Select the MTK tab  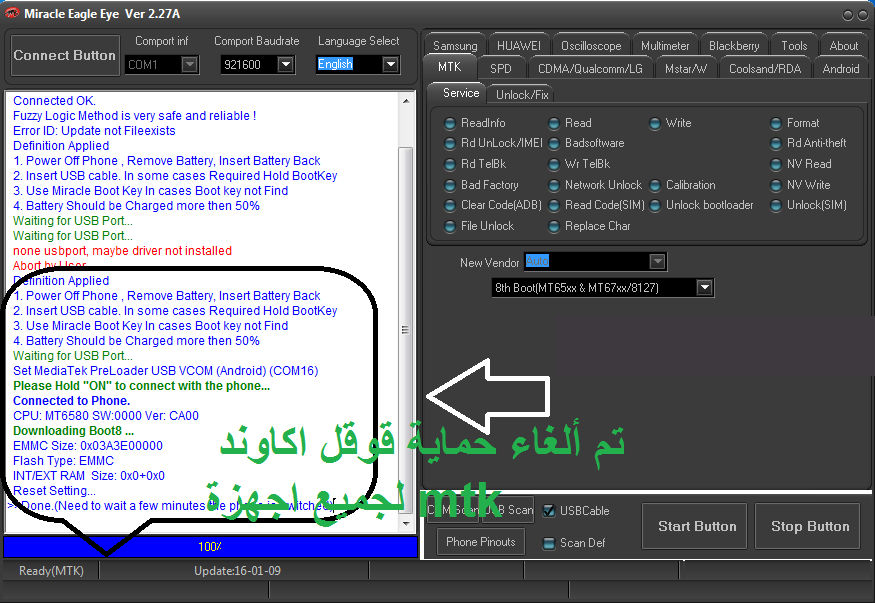point(449,67)
